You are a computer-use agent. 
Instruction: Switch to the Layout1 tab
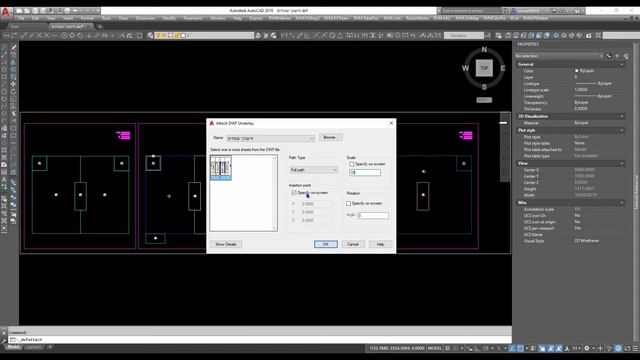pyautogui.click(x=33, y=347)
